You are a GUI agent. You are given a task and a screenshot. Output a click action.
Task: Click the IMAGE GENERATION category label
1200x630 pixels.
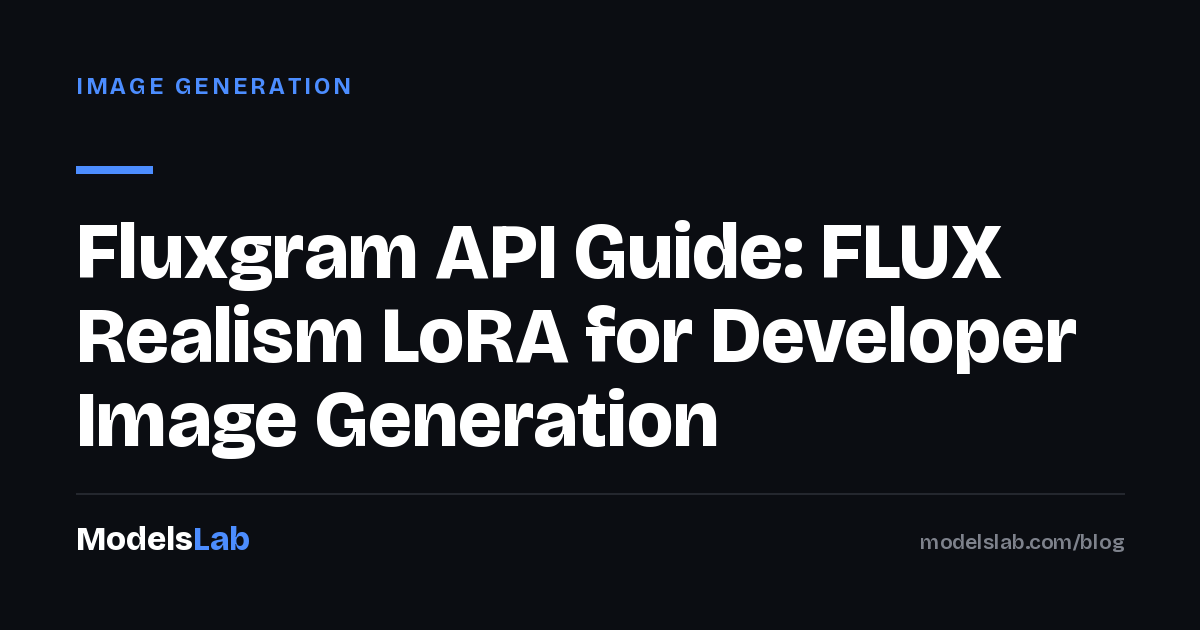[214, 86]
